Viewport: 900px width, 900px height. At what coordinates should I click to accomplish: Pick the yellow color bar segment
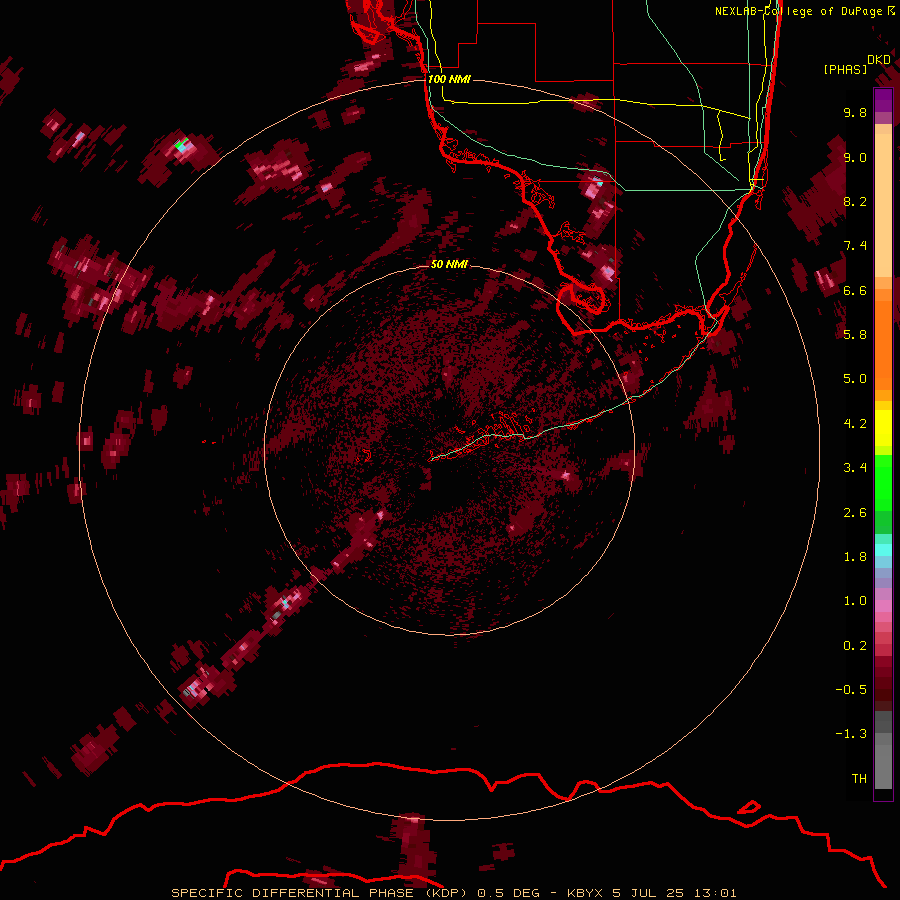pos(883,427)
